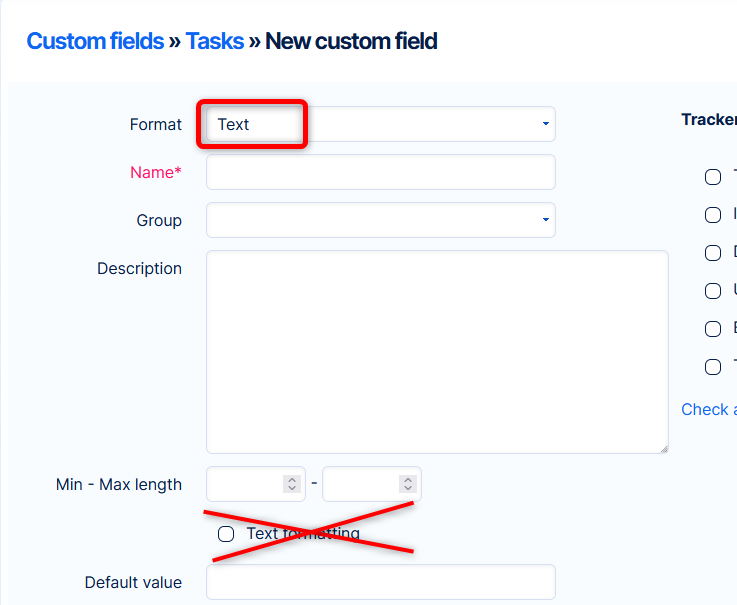Click inside the Description text area
Screen dimensions: 737x605
tap(437, 352)
